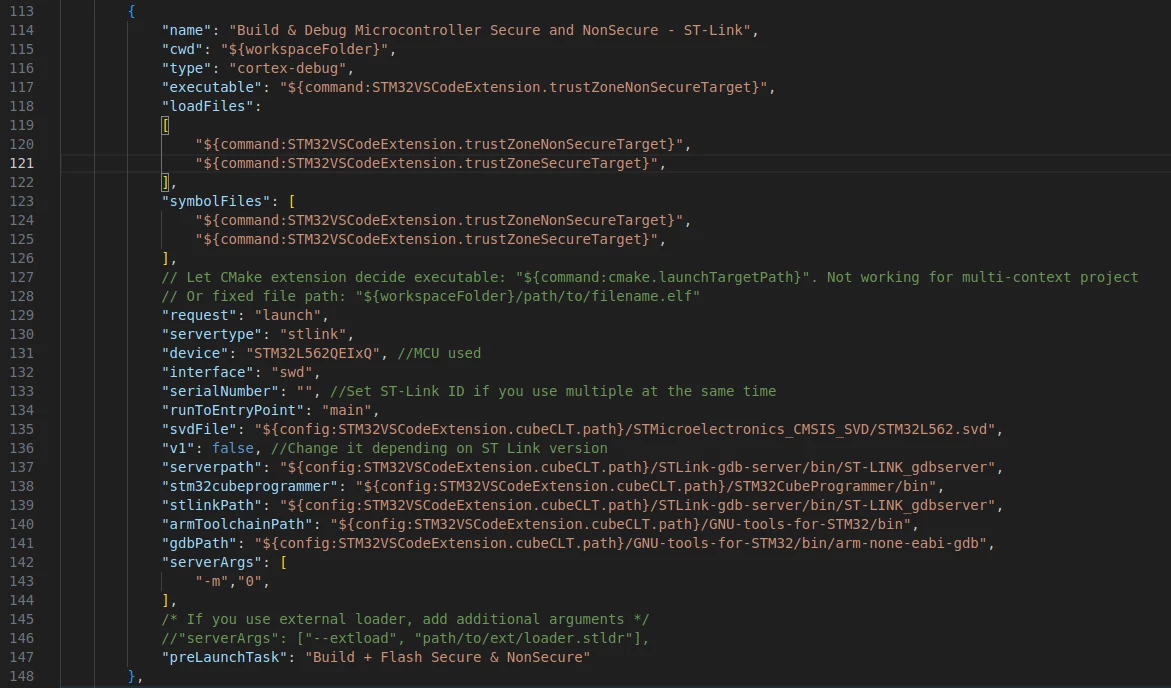Viewport: 1171px width, 688px height.
Task: Click the trustZoneSecureTarget string on line 121
Action: (426, 163)
